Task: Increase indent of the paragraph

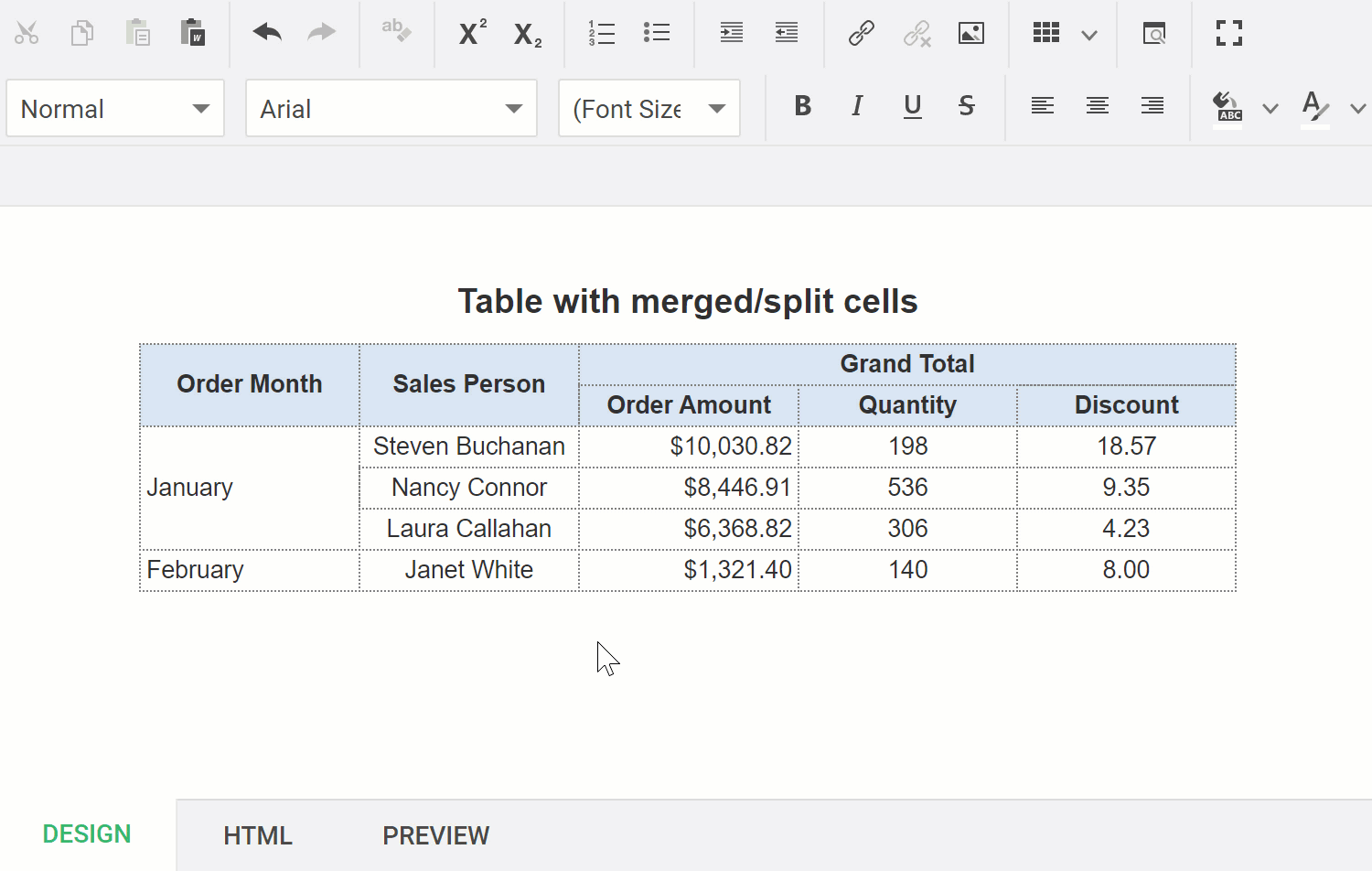Action: tap(731, 34)
